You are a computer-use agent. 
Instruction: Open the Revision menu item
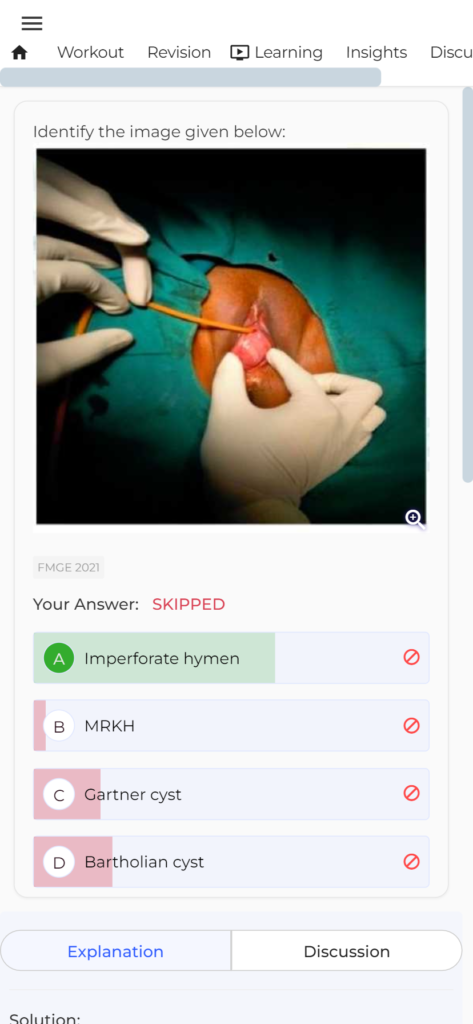(179, 53)
